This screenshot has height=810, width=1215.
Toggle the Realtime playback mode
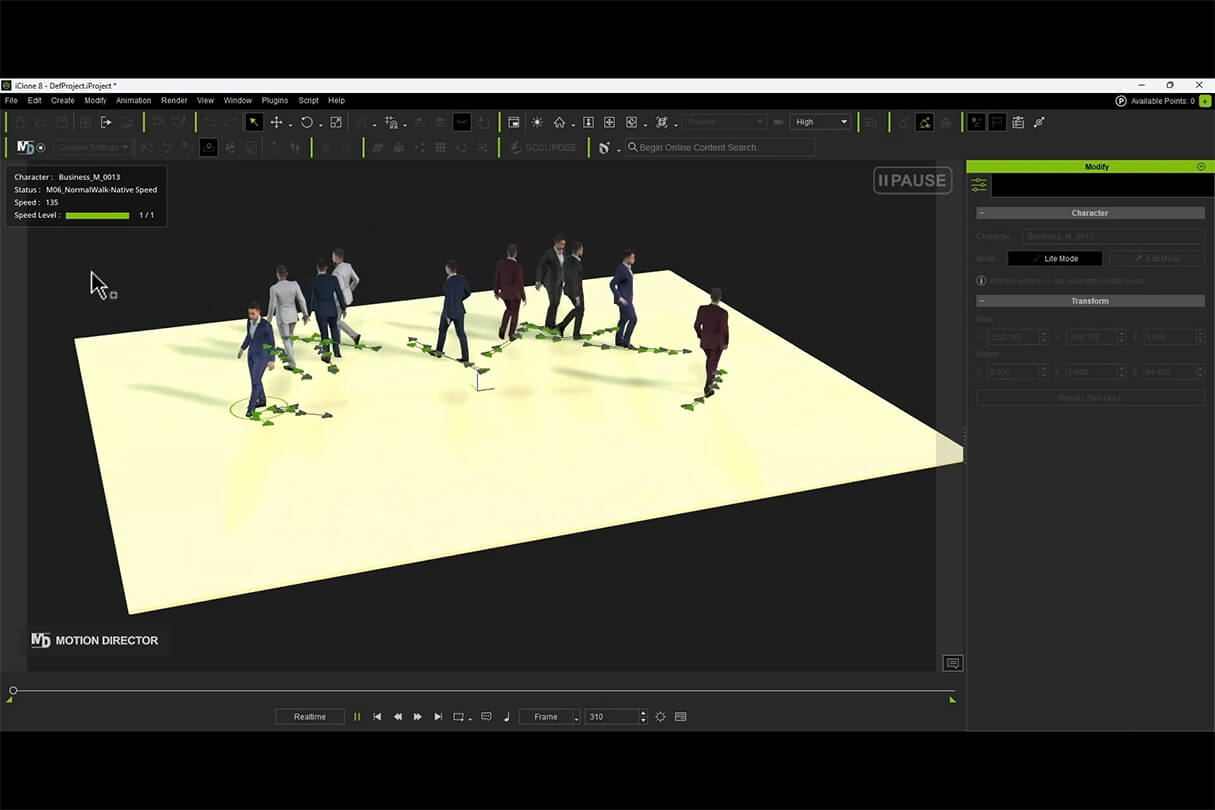(310, 717)
